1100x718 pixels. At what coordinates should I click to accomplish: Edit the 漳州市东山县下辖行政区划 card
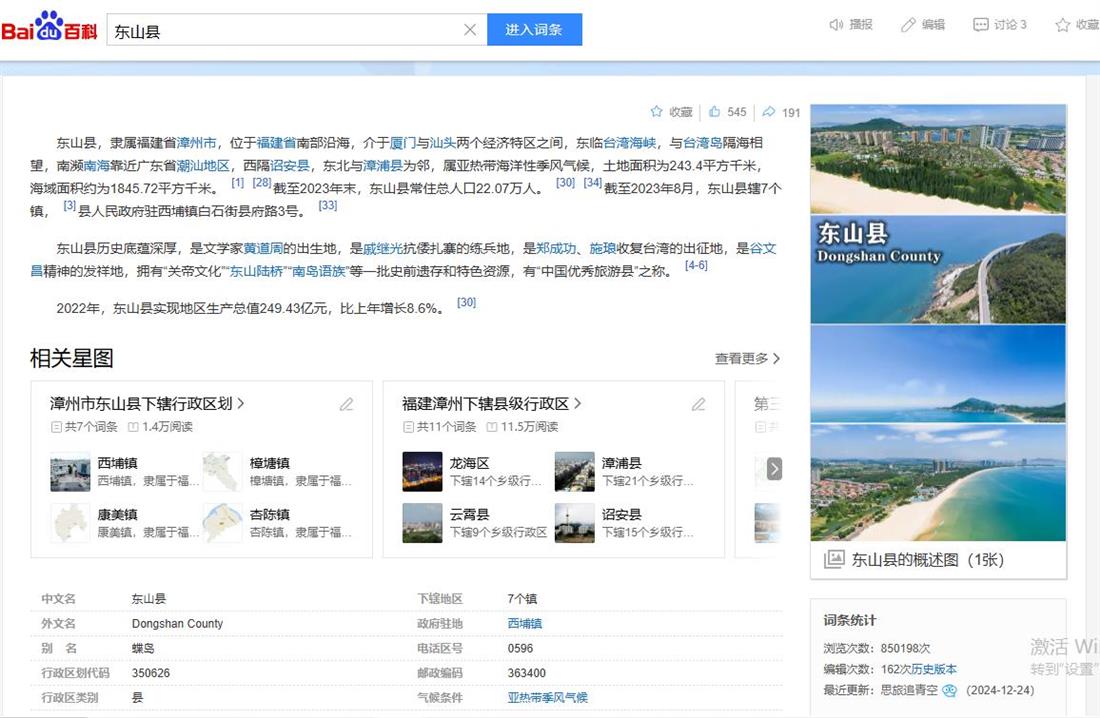pos(347,404)
